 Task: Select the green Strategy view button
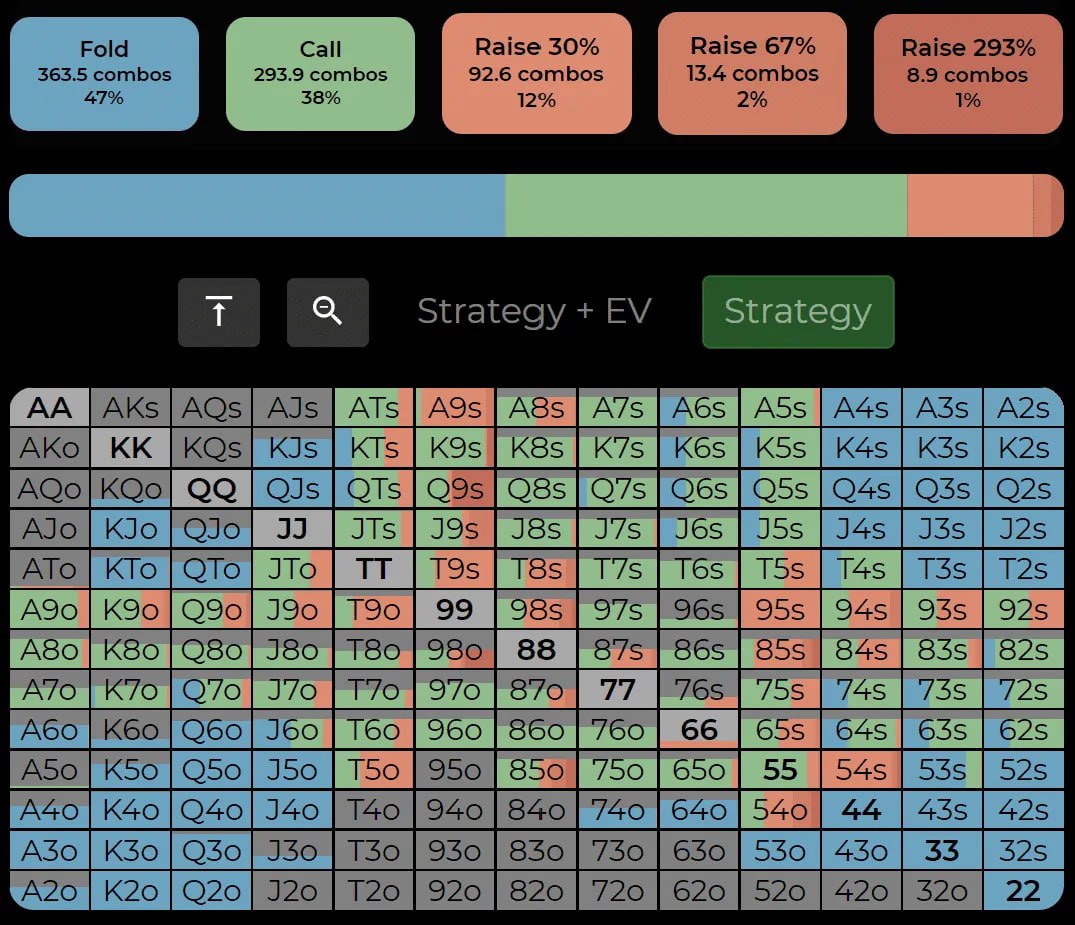tap(797, 312)
